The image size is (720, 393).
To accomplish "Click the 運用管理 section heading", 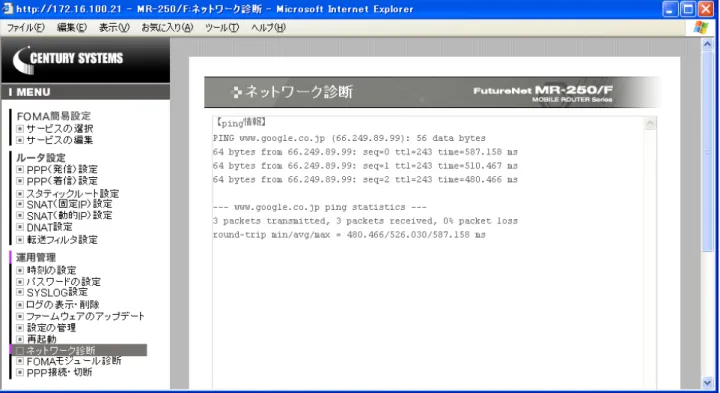I will (x=36, y=258).
